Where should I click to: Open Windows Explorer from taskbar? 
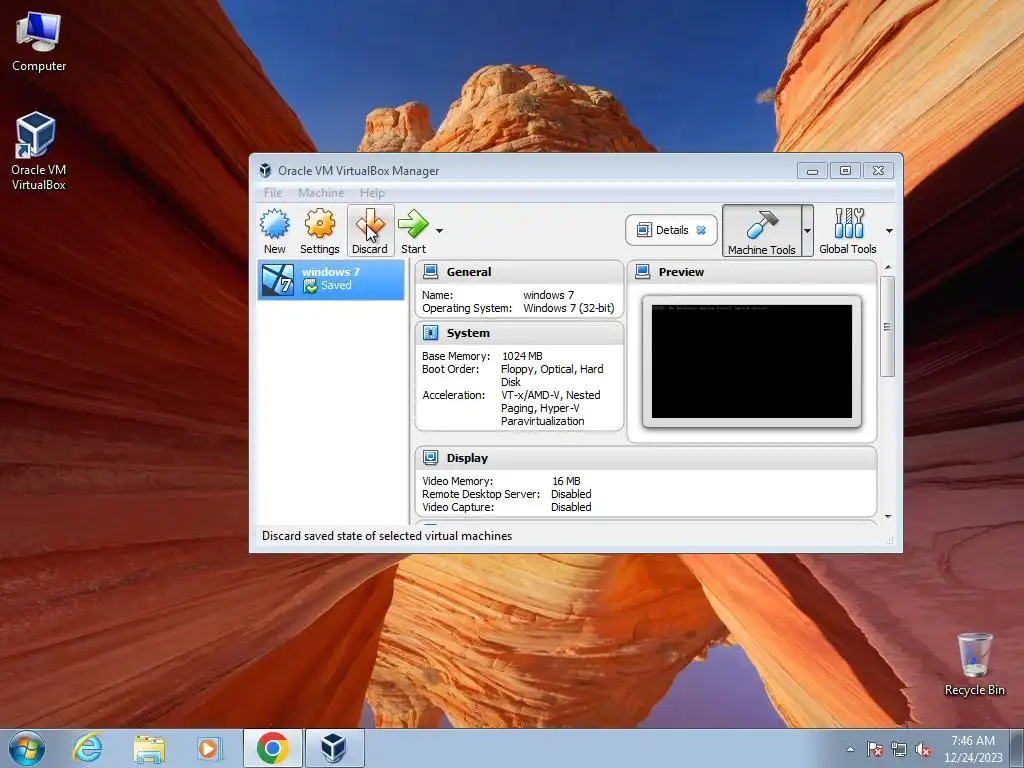click(x=149, y=748)
